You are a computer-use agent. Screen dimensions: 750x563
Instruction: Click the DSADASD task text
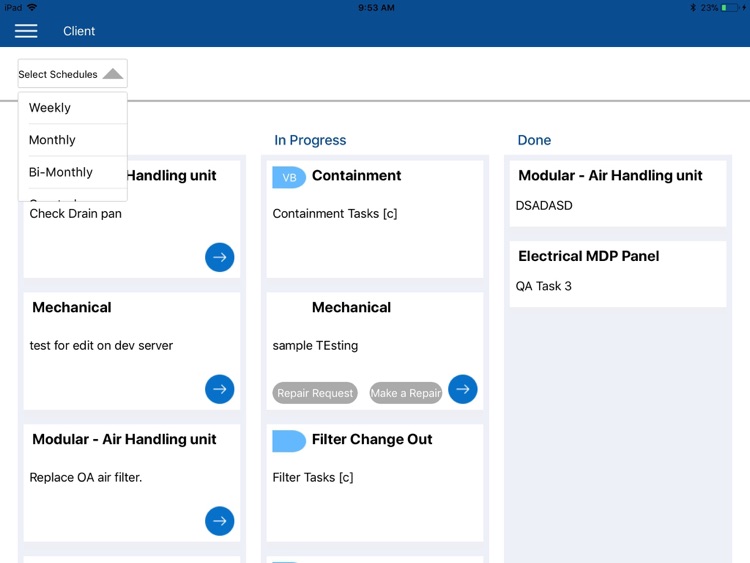[x=544, y=206]
